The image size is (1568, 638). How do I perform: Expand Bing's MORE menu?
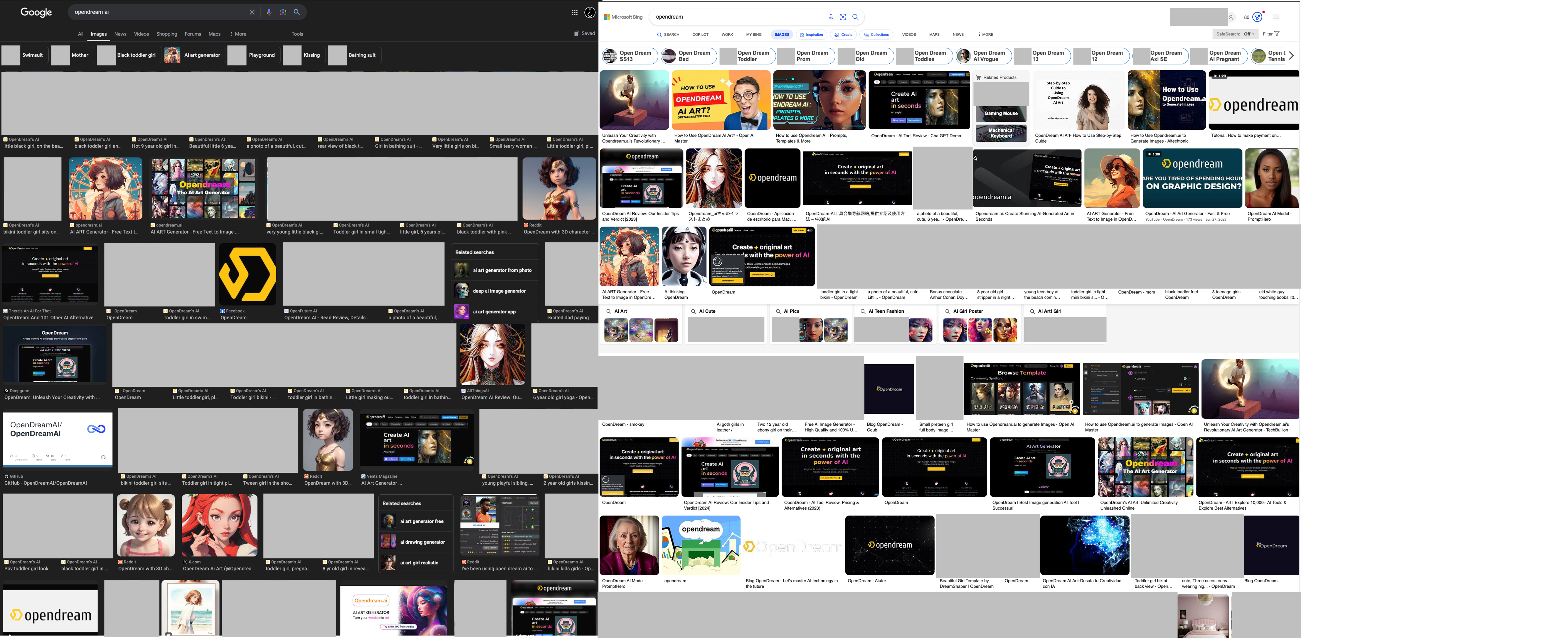click(985, 35)
